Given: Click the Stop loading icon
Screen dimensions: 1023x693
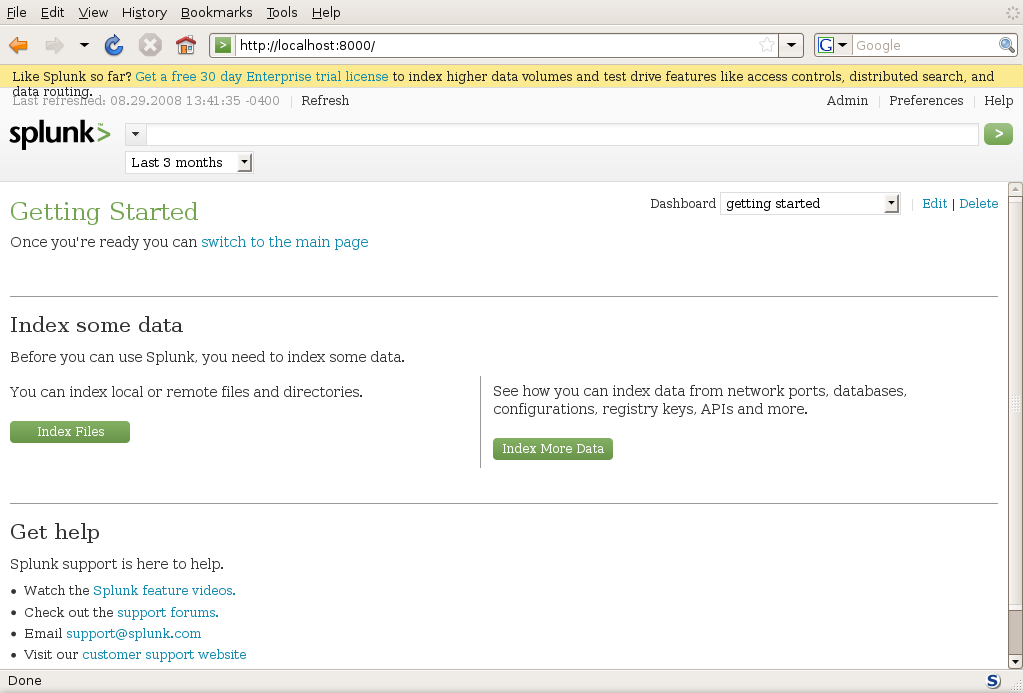Looking at the screenshot, I should click(150, 45).
